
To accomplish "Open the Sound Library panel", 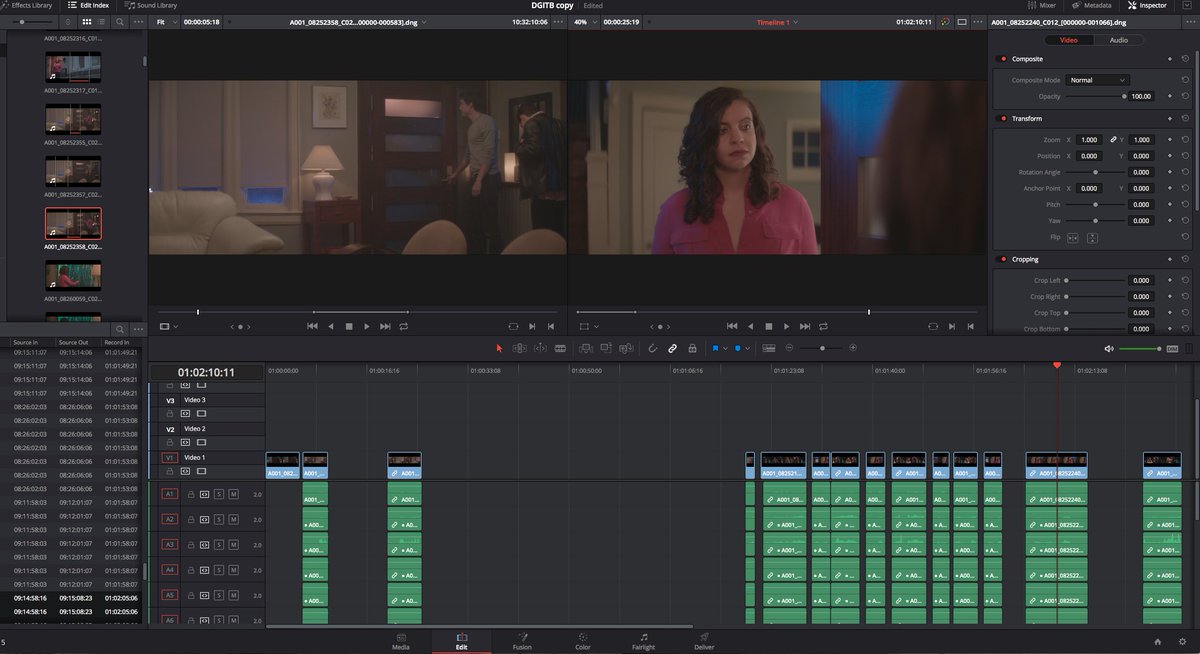I will tap(151, 5).
